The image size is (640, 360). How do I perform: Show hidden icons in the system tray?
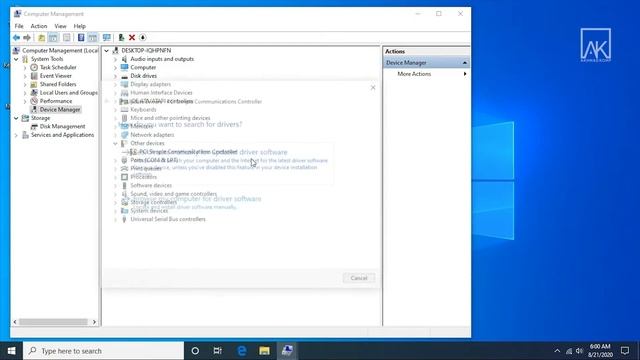[557, 351]
